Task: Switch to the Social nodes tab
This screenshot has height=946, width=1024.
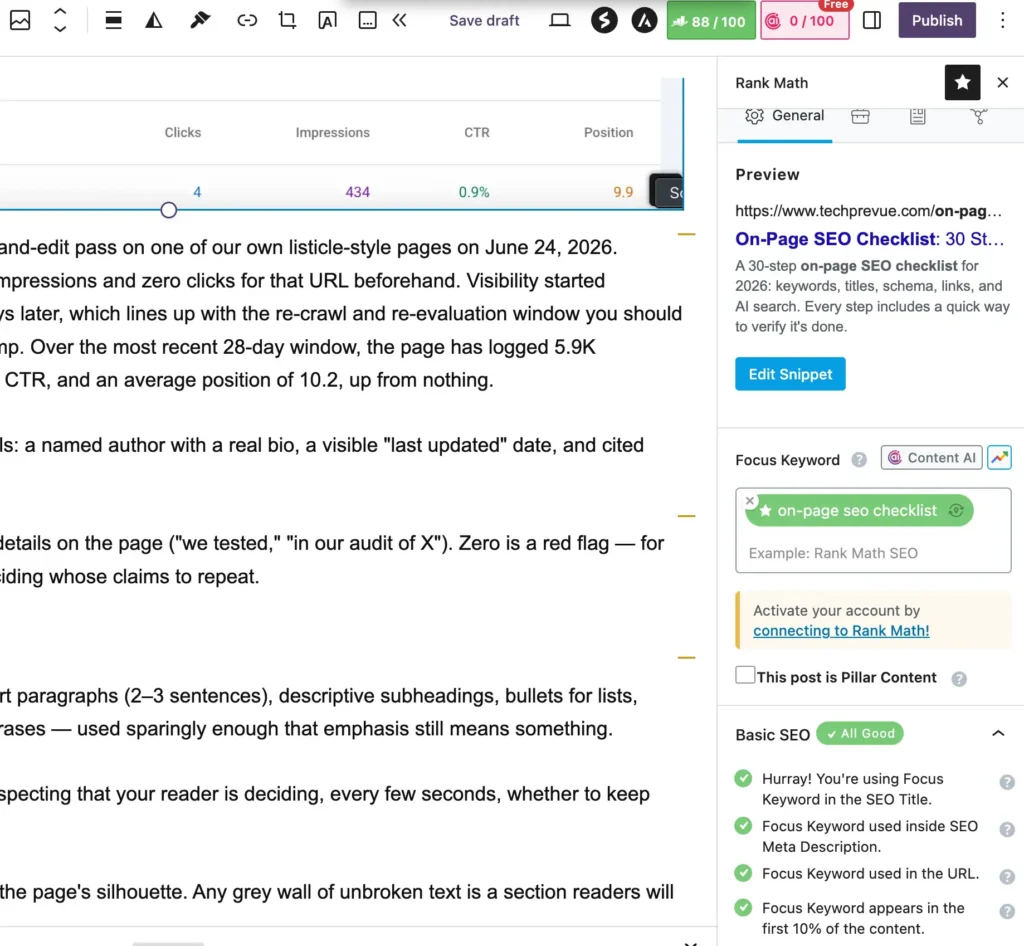Action: click(978, 116)
